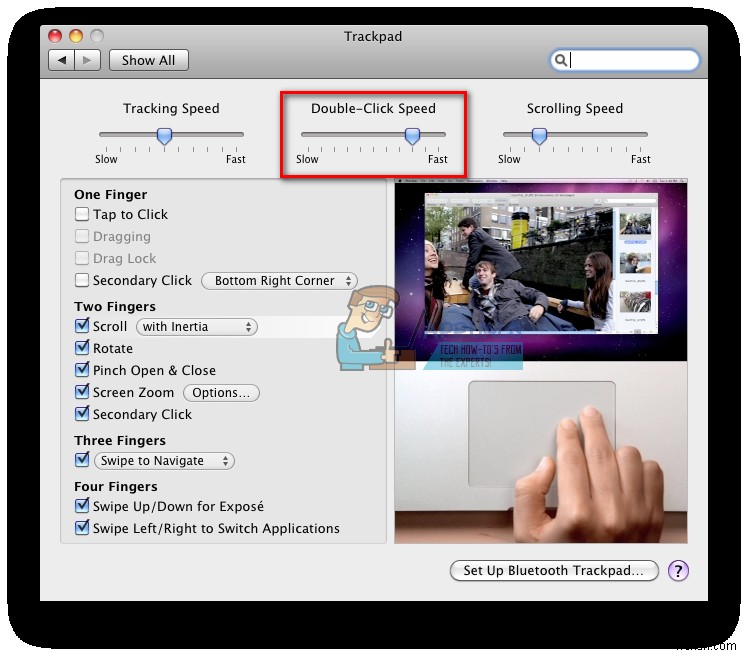Toggle the Three Fingers swipe checkbox
This screenshot has width=748, height=656.
pos(82,460)
